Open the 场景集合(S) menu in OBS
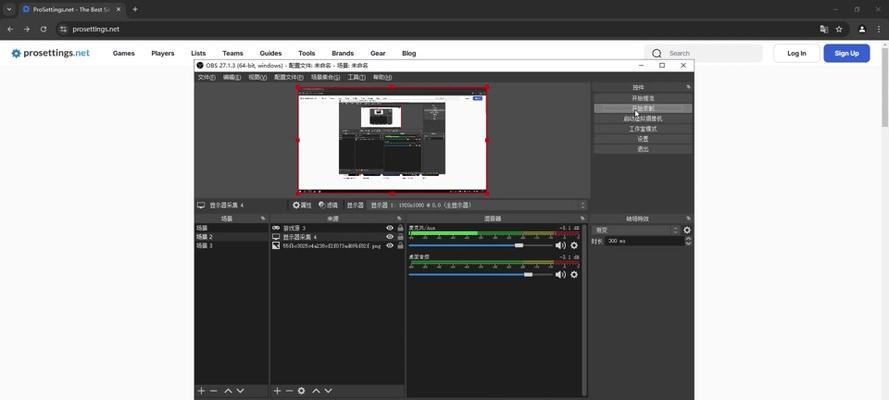 pyautogui.click(x=325, y=77)
